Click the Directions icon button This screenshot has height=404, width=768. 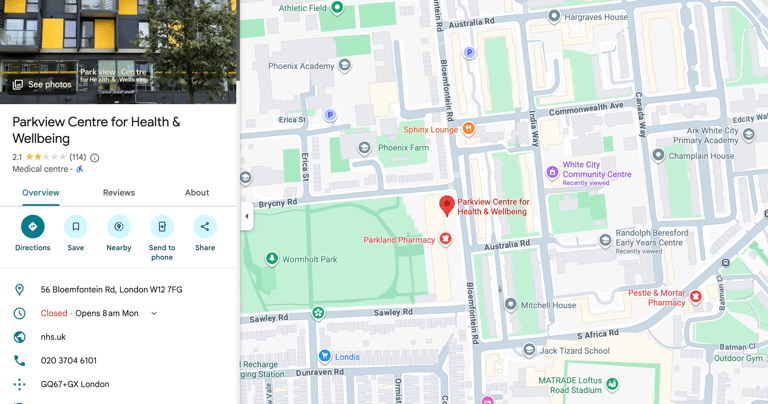pyautogui.click(x=33, y=227)
